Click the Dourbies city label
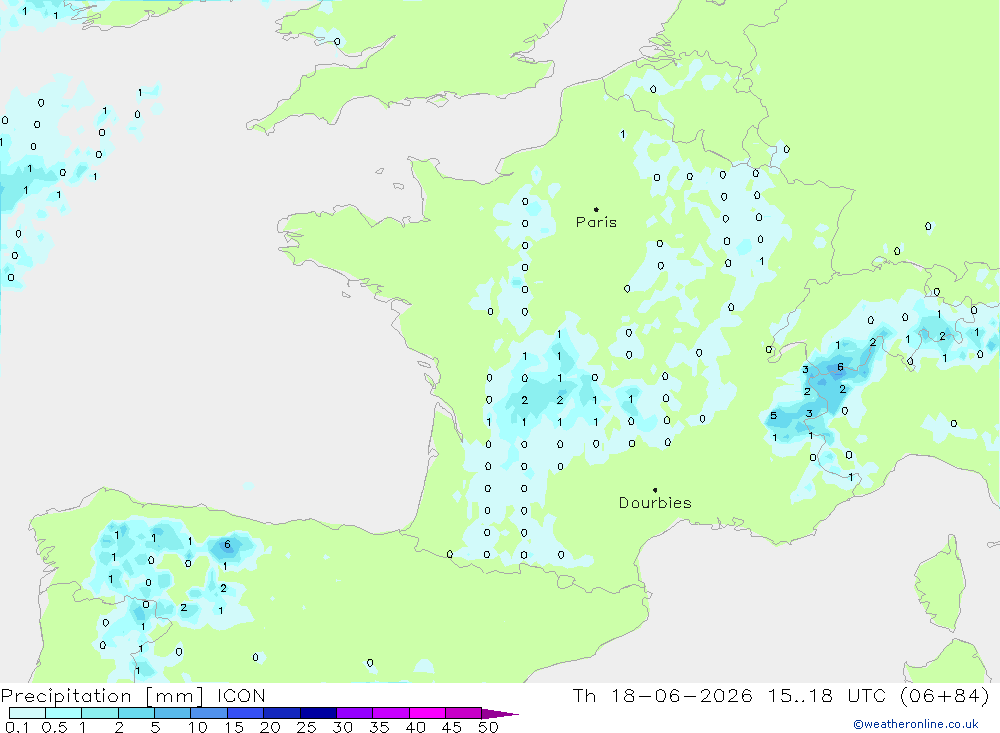1000x733 pixels. [x=655, y=503]
